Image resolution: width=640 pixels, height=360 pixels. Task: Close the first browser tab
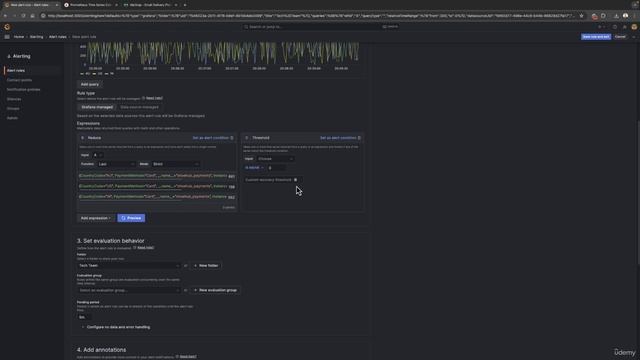(x=57, y=5)
